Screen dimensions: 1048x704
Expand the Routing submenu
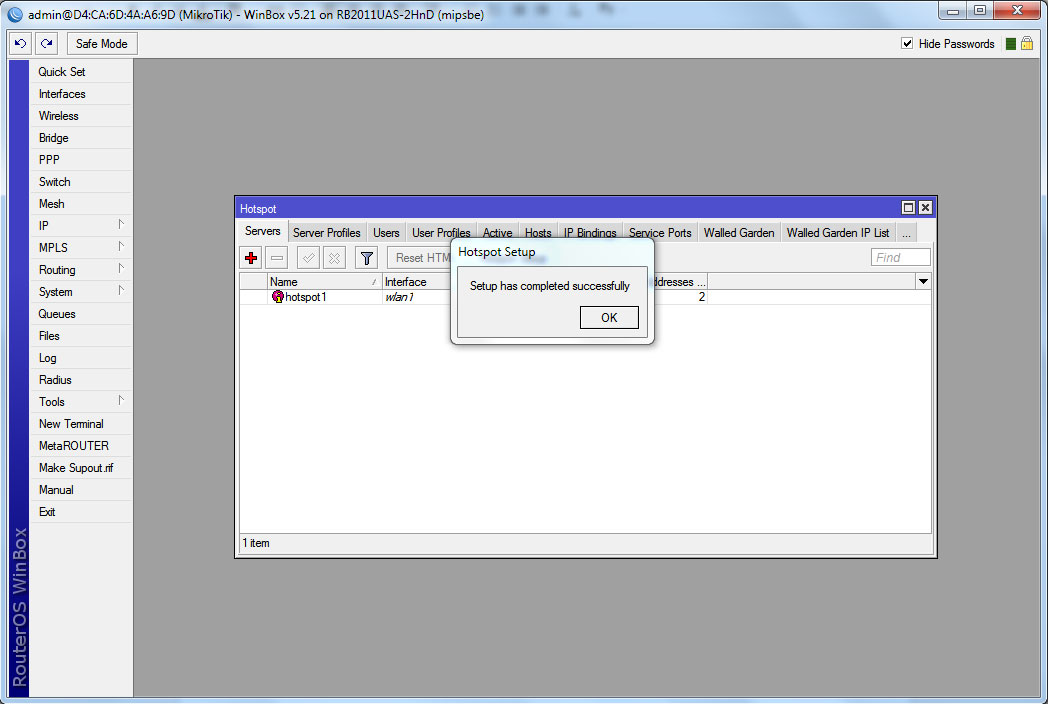(80, 270)
